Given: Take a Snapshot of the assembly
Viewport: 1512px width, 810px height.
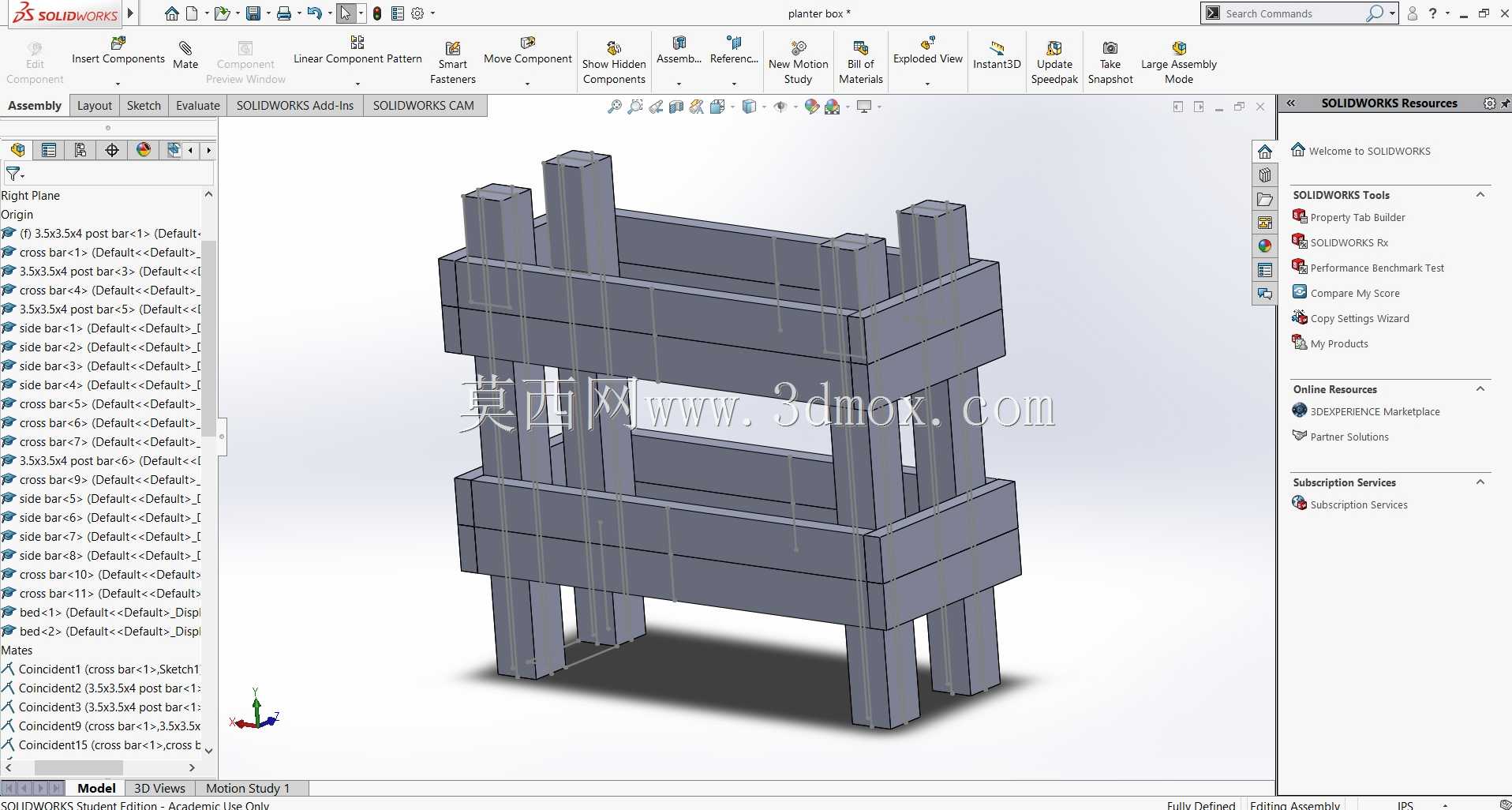Looking at the screenshot, I should (1110, 62).
